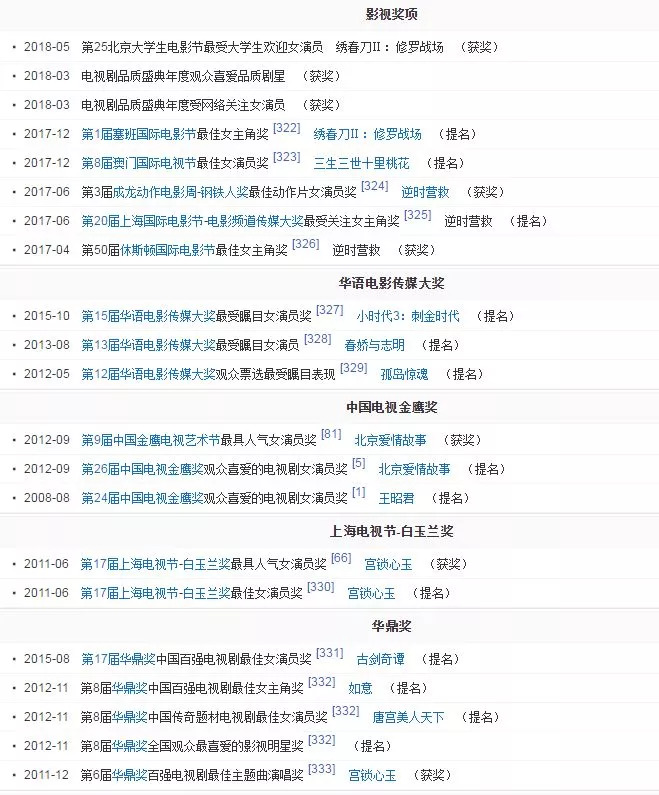Open 第17届上海电视节-白玉兰奖 link in 最具人气 row
The image size is (659, 795).
tap(155, 564)
